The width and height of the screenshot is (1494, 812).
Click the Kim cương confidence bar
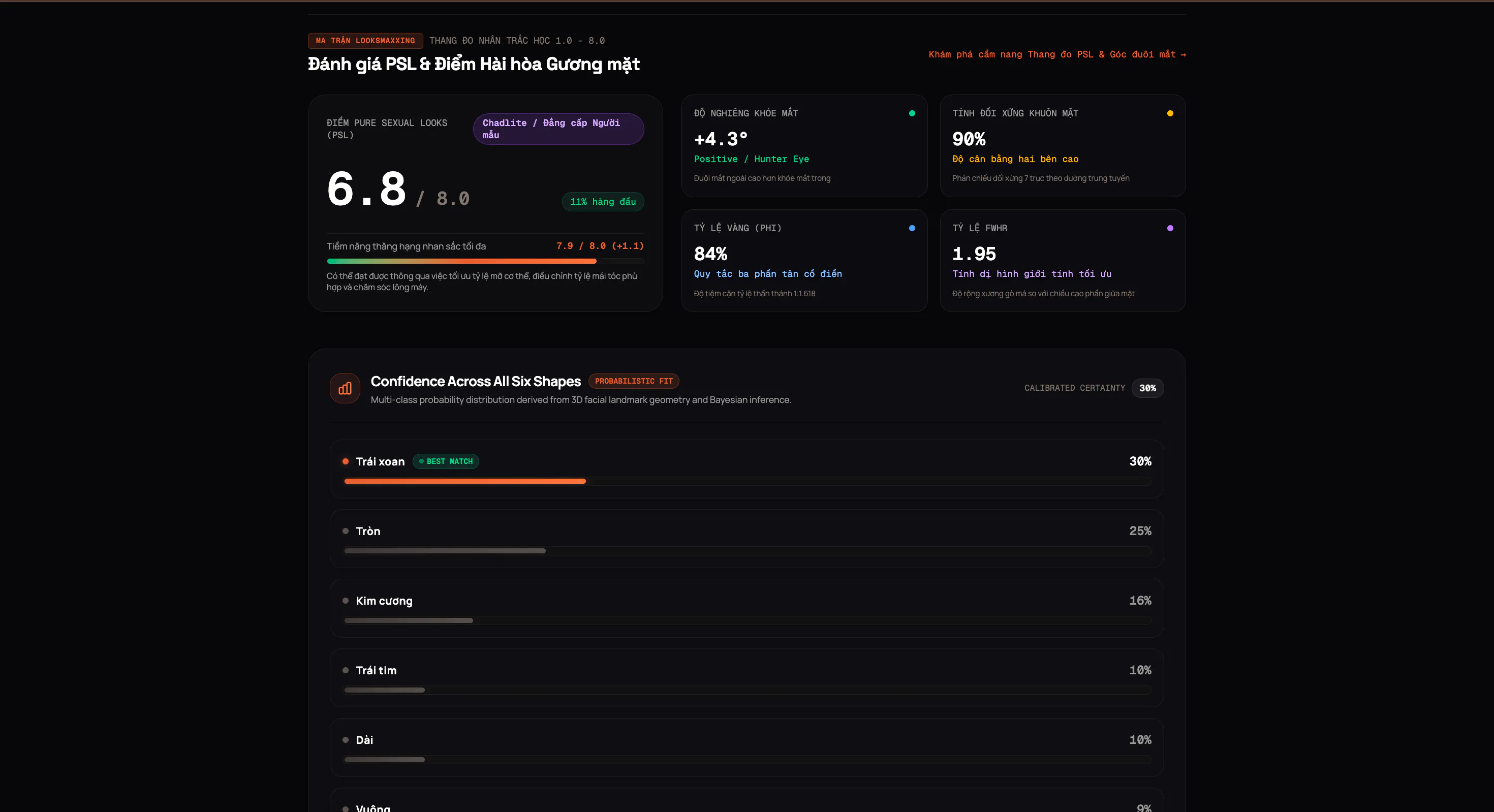(x=409, y=620)
